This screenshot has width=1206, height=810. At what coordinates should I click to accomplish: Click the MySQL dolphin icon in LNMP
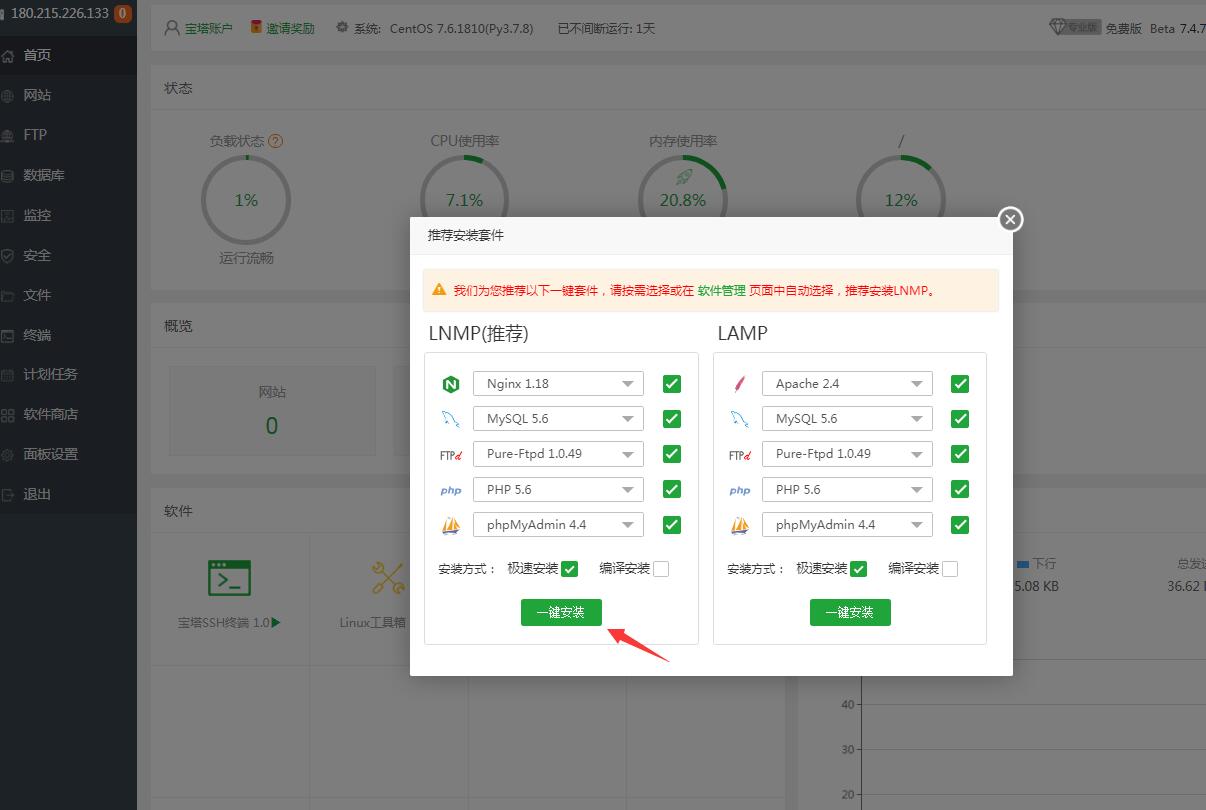point(450,419)
